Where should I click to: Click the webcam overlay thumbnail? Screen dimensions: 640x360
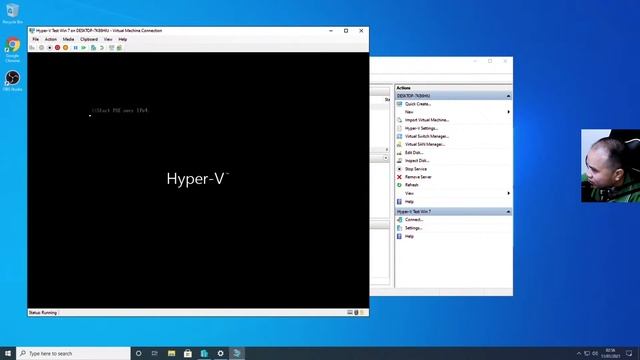coord(611,166)
